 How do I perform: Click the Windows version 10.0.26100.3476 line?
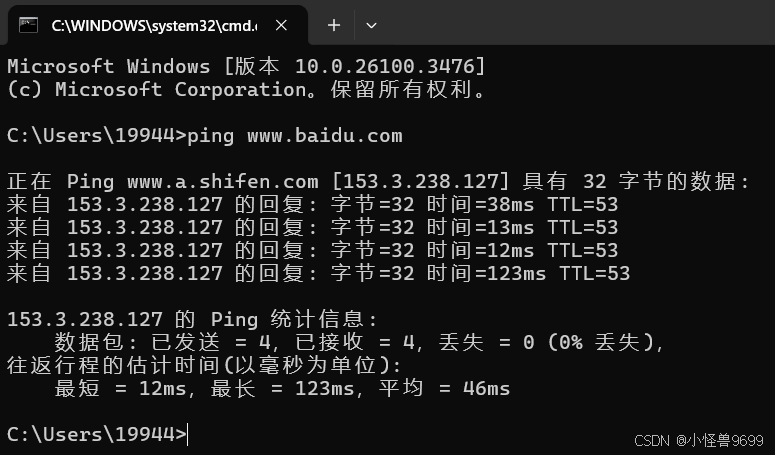(x=246, y=66)
